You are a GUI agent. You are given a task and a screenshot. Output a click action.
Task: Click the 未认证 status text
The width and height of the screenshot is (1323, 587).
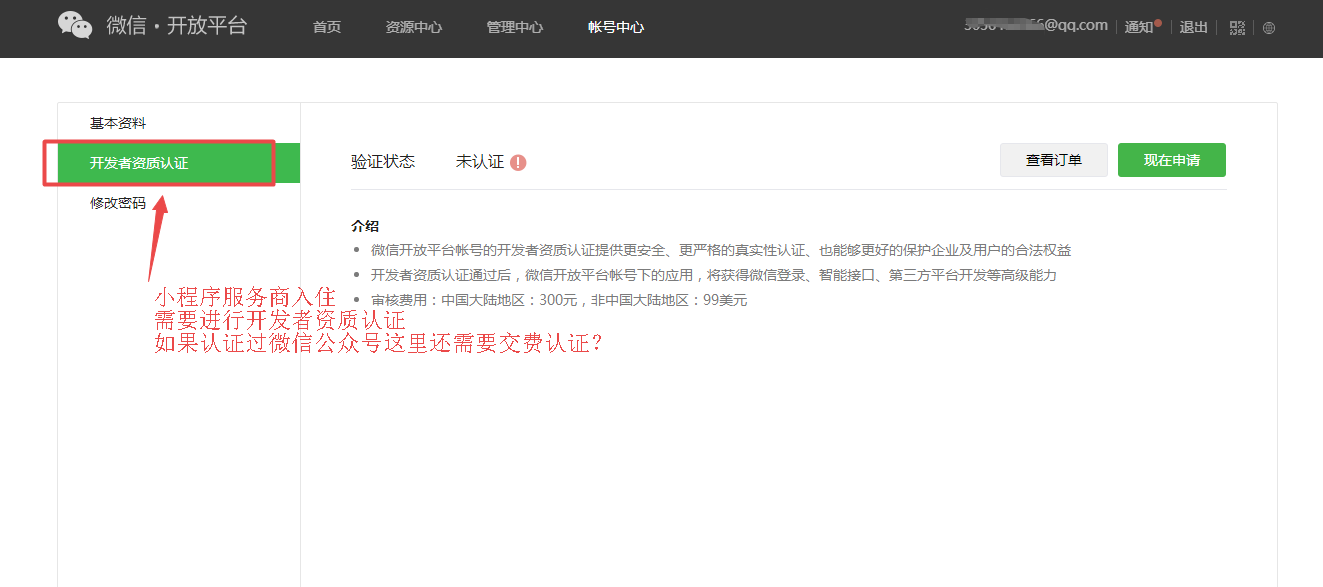coord(480,161)
